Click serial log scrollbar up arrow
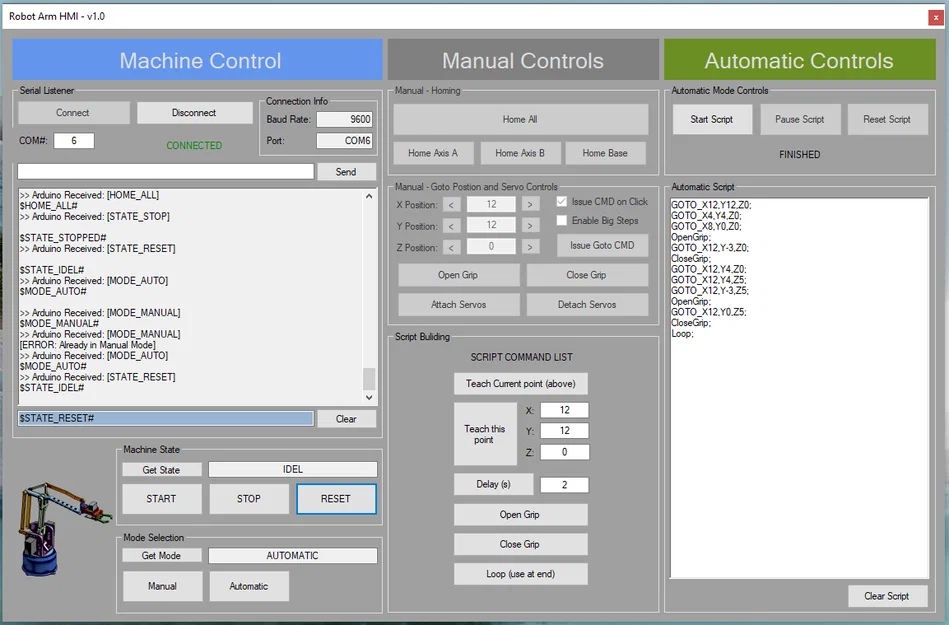The width and height of the screenshot is (949, 625). pyautogui.click(x=369, y=196)
